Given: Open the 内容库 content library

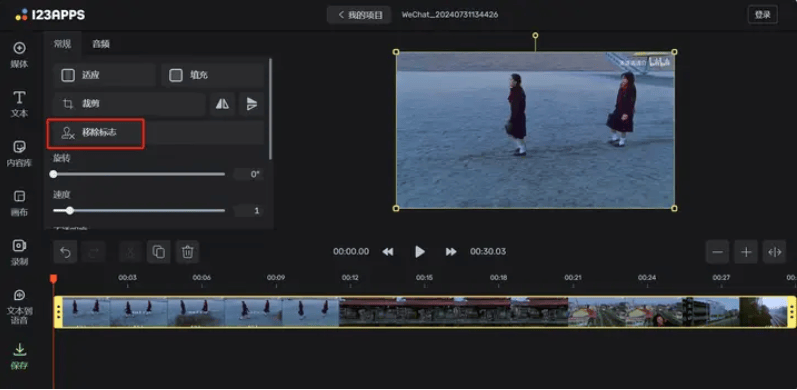Looking at the screenshot, I should [x=19, y=154].
